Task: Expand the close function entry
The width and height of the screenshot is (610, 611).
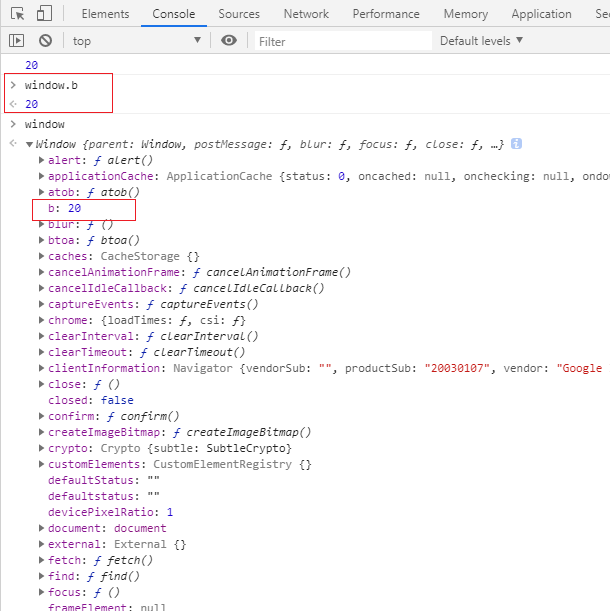Action: (x=41, y=384)
